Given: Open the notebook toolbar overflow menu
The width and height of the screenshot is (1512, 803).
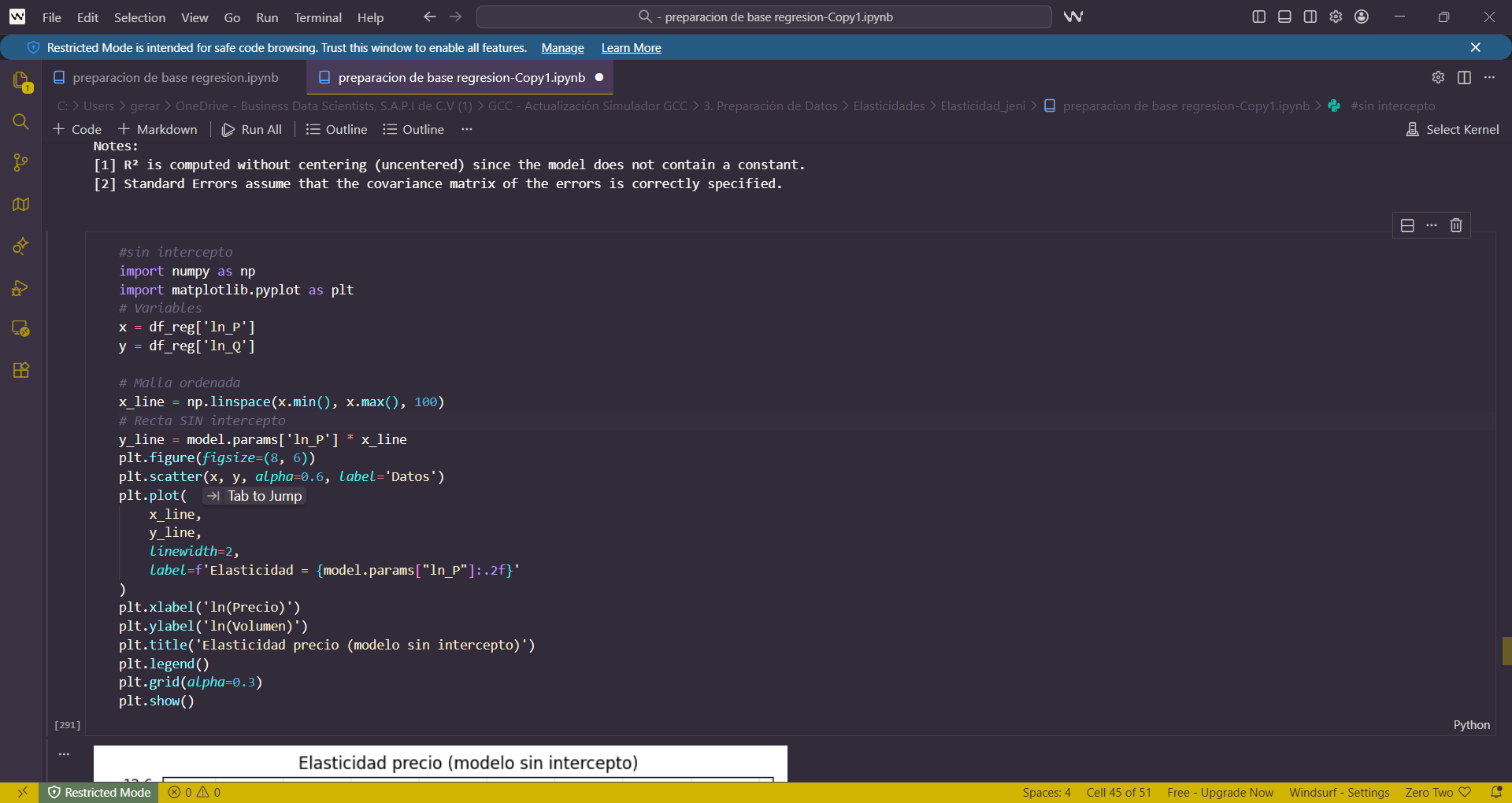Looking at the screenshot, I should (467, 129).
